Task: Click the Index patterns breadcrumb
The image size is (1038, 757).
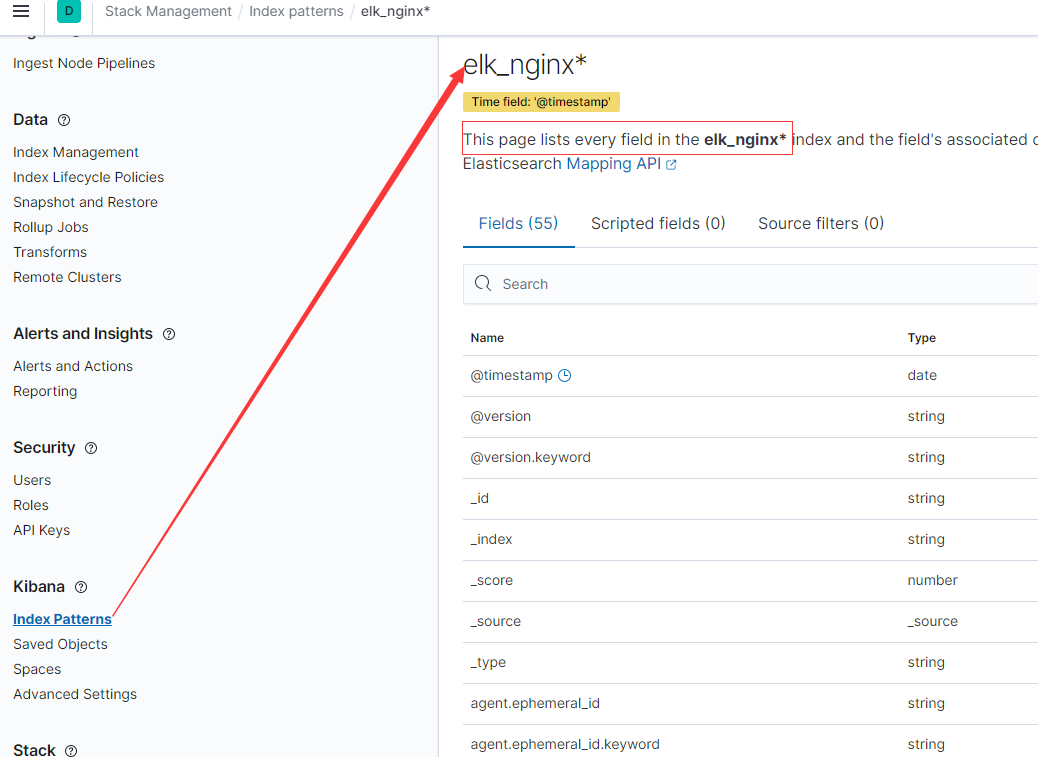Action: [x=296, y=11]
